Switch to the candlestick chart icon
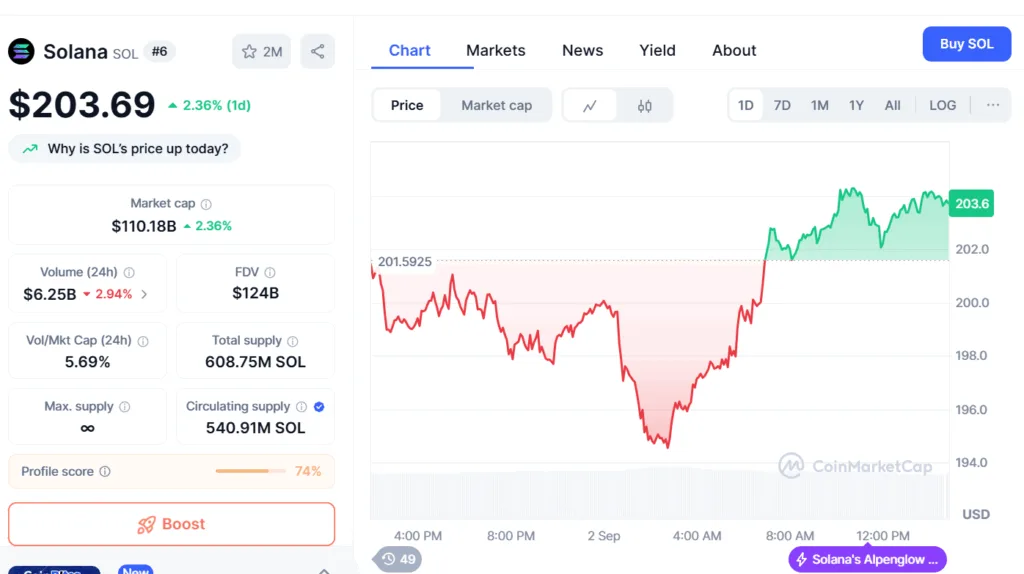The width and height of the screenshot is (1024, 574). (x=645, y=105)
